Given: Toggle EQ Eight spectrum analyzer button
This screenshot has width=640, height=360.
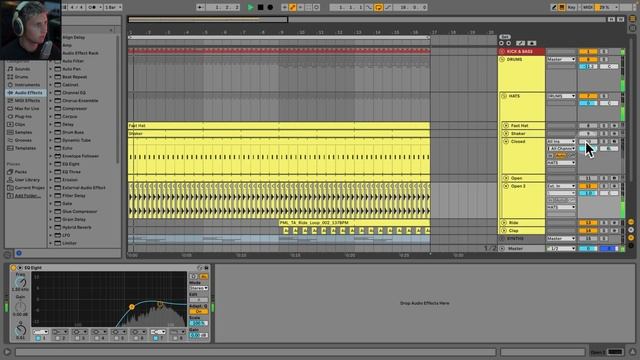Looking at the screenshot, I should pos(203,277).
